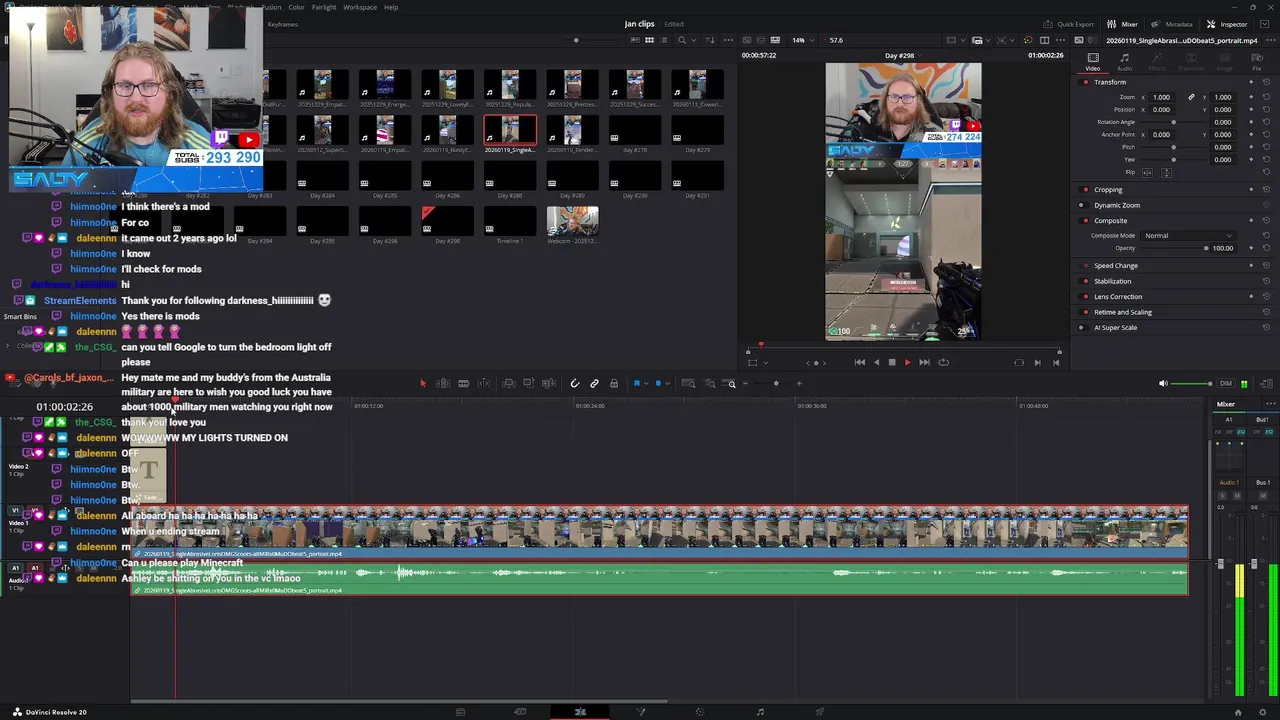Flip the clip vertically
Viewport: 1280px width, 720px height.
[1165, 172]
